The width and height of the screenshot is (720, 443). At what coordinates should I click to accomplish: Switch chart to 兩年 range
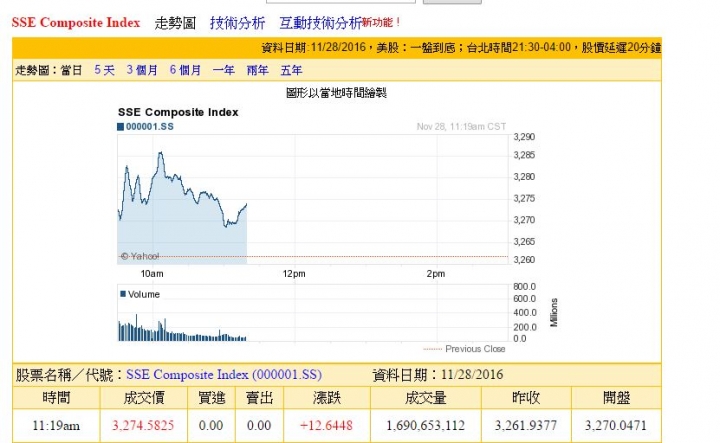tap(257, 70)
